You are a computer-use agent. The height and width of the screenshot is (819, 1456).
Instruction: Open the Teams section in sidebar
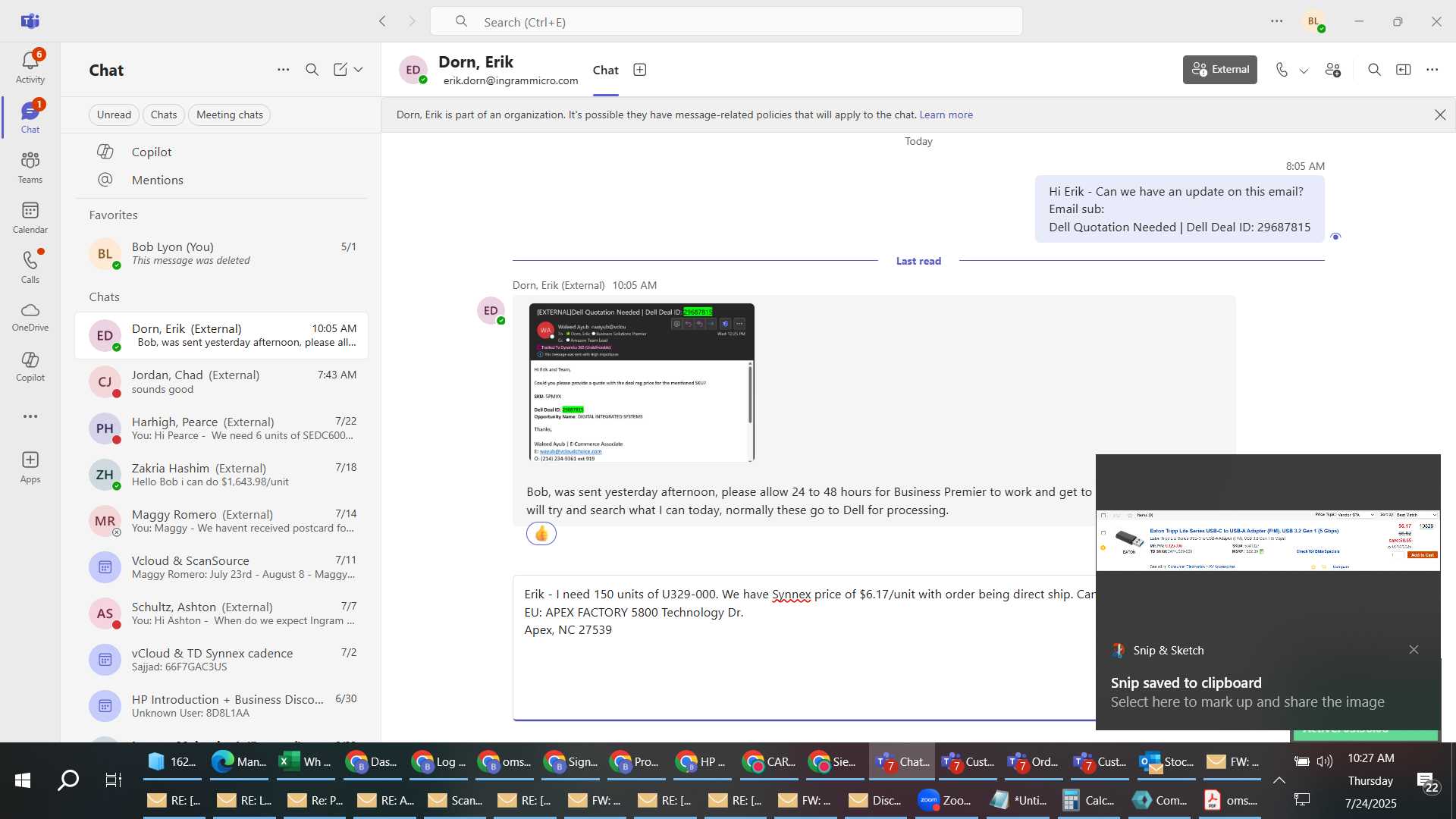pos(30,168)
